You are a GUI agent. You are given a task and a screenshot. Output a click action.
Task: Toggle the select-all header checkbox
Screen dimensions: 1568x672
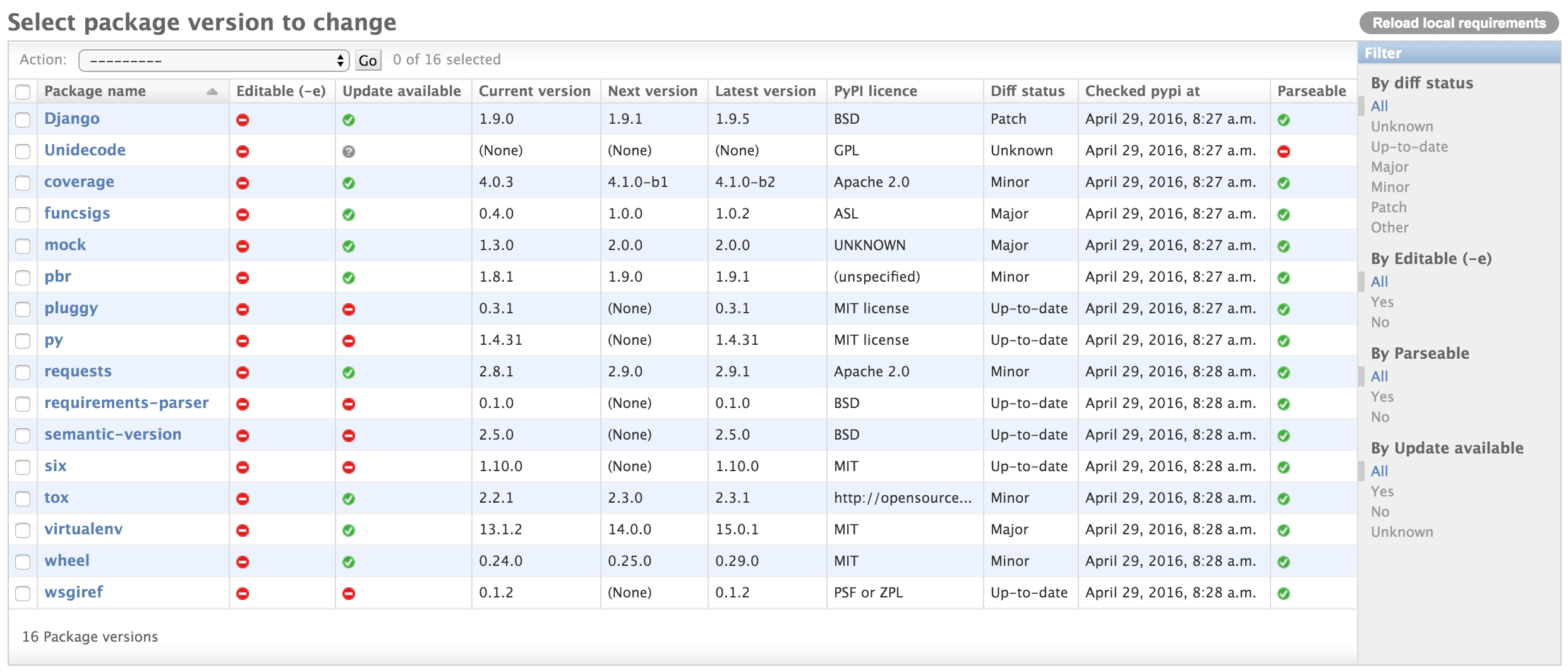(23, 92)
